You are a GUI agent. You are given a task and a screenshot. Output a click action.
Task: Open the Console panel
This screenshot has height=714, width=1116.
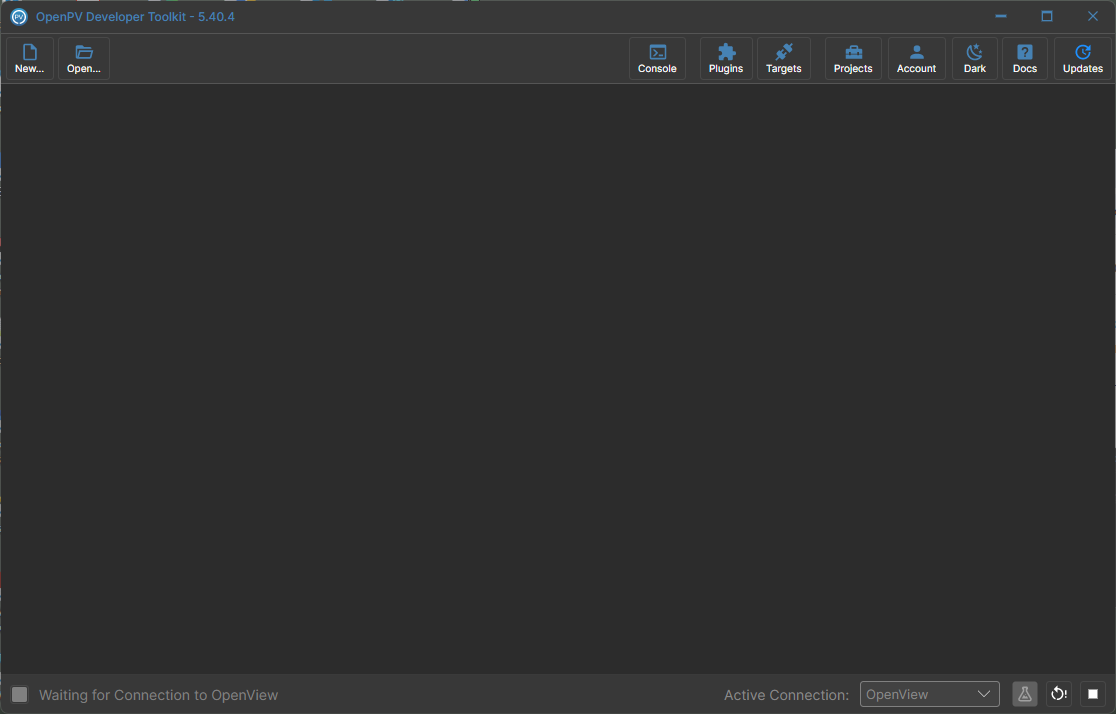[657, 58]
